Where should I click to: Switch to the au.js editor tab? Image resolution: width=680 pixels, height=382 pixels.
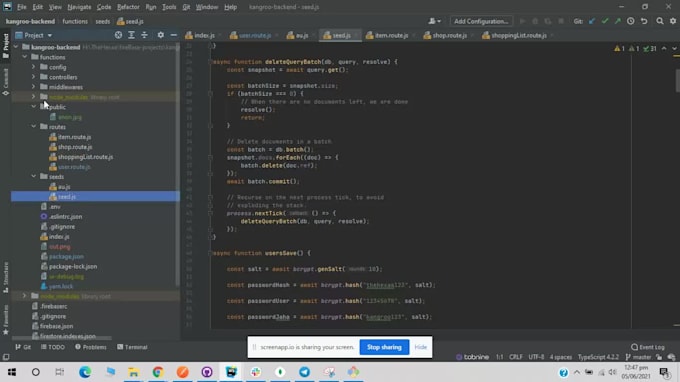302,36
